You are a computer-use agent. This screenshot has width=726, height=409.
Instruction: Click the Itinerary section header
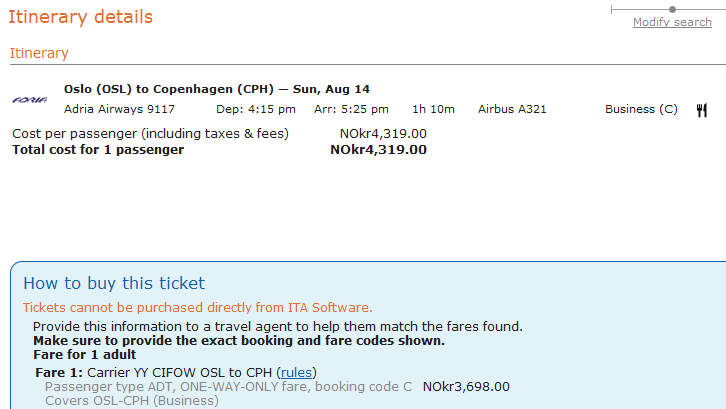pyautogui.click(x=39, y=53)
